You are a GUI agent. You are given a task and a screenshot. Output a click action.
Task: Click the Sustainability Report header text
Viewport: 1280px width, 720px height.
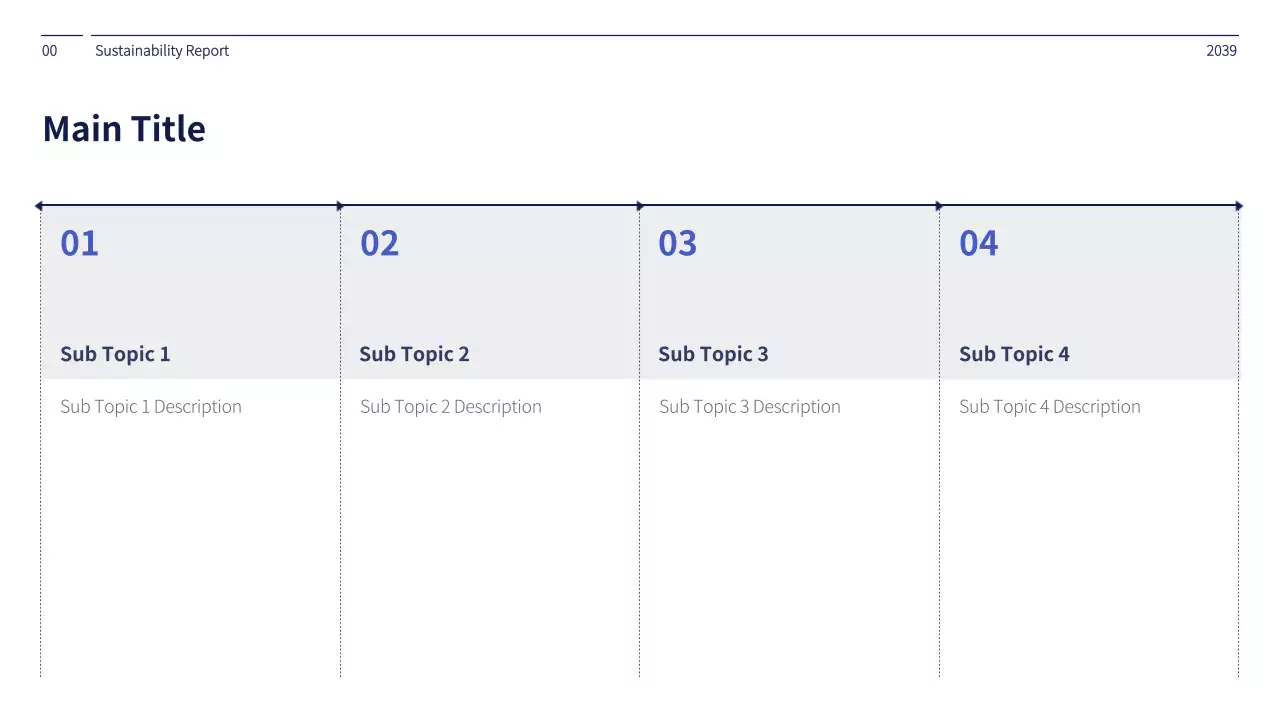(162, 51)
